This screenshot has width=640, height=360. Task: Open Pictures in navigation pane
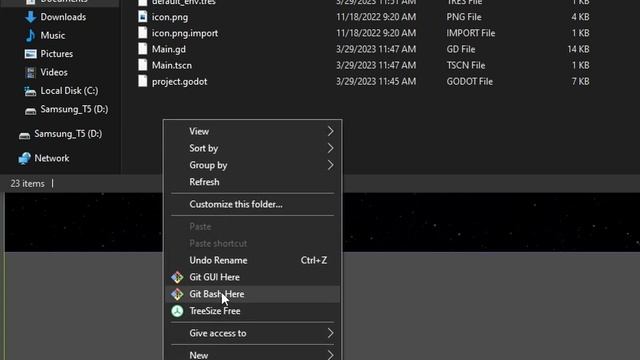(x=56, y=54)
